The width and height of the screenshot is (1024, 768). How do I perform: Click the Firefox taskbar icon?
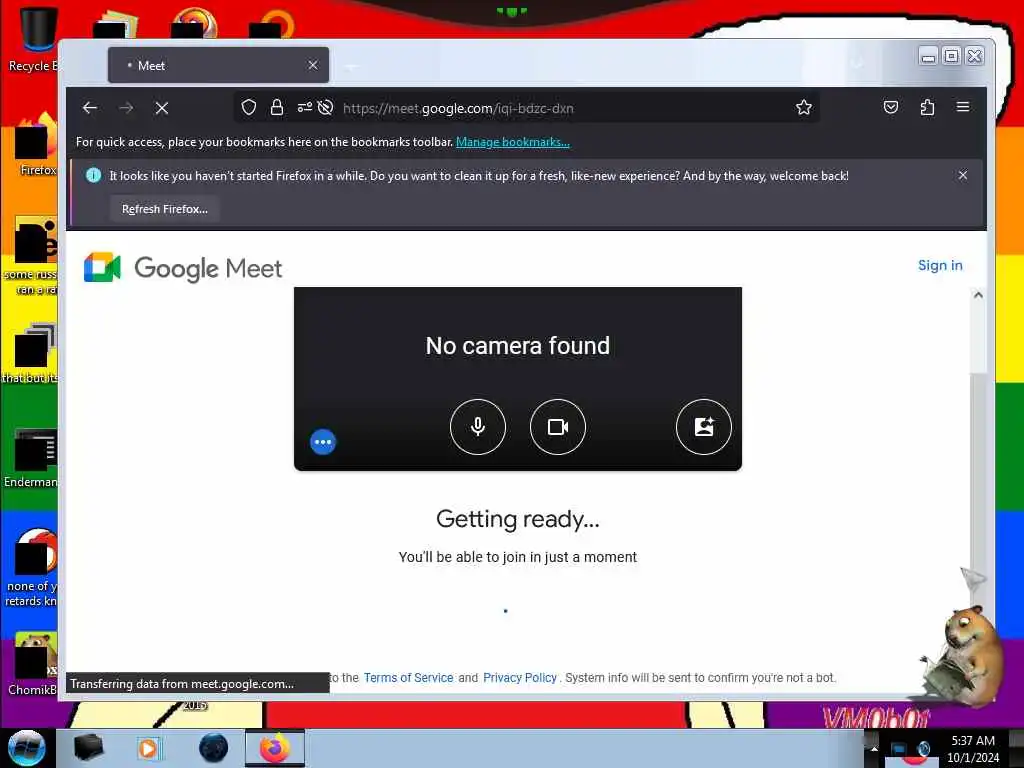[x=274, y=748]
